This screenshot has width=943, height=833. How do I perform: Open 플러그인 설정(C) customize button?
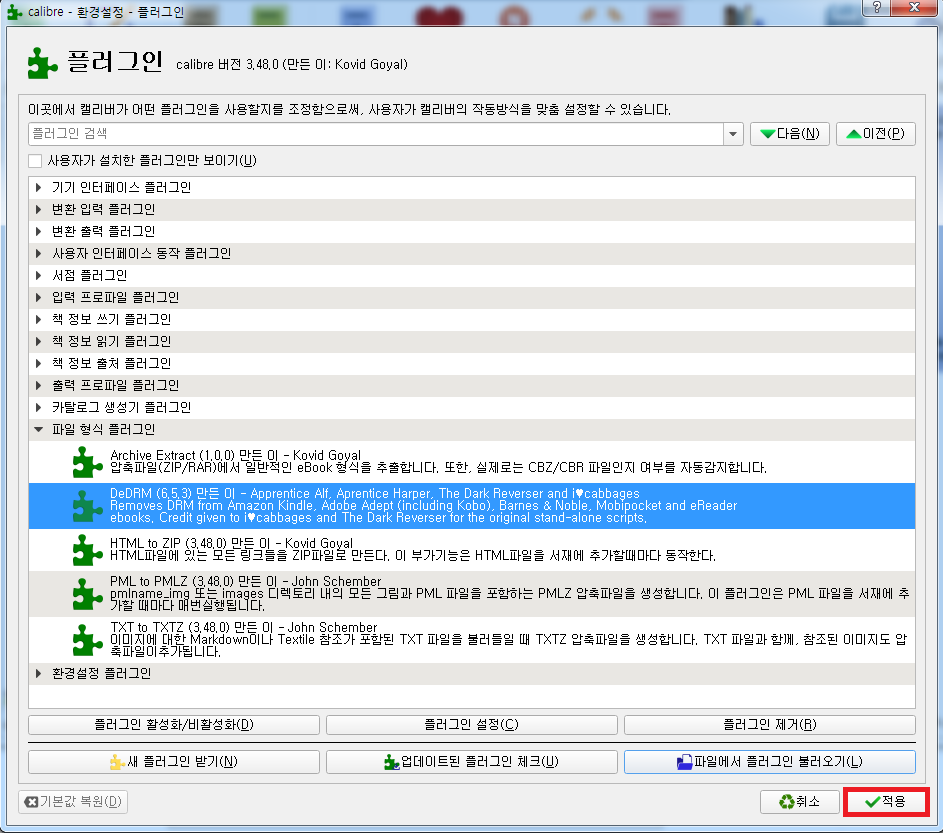coord(472,725)
